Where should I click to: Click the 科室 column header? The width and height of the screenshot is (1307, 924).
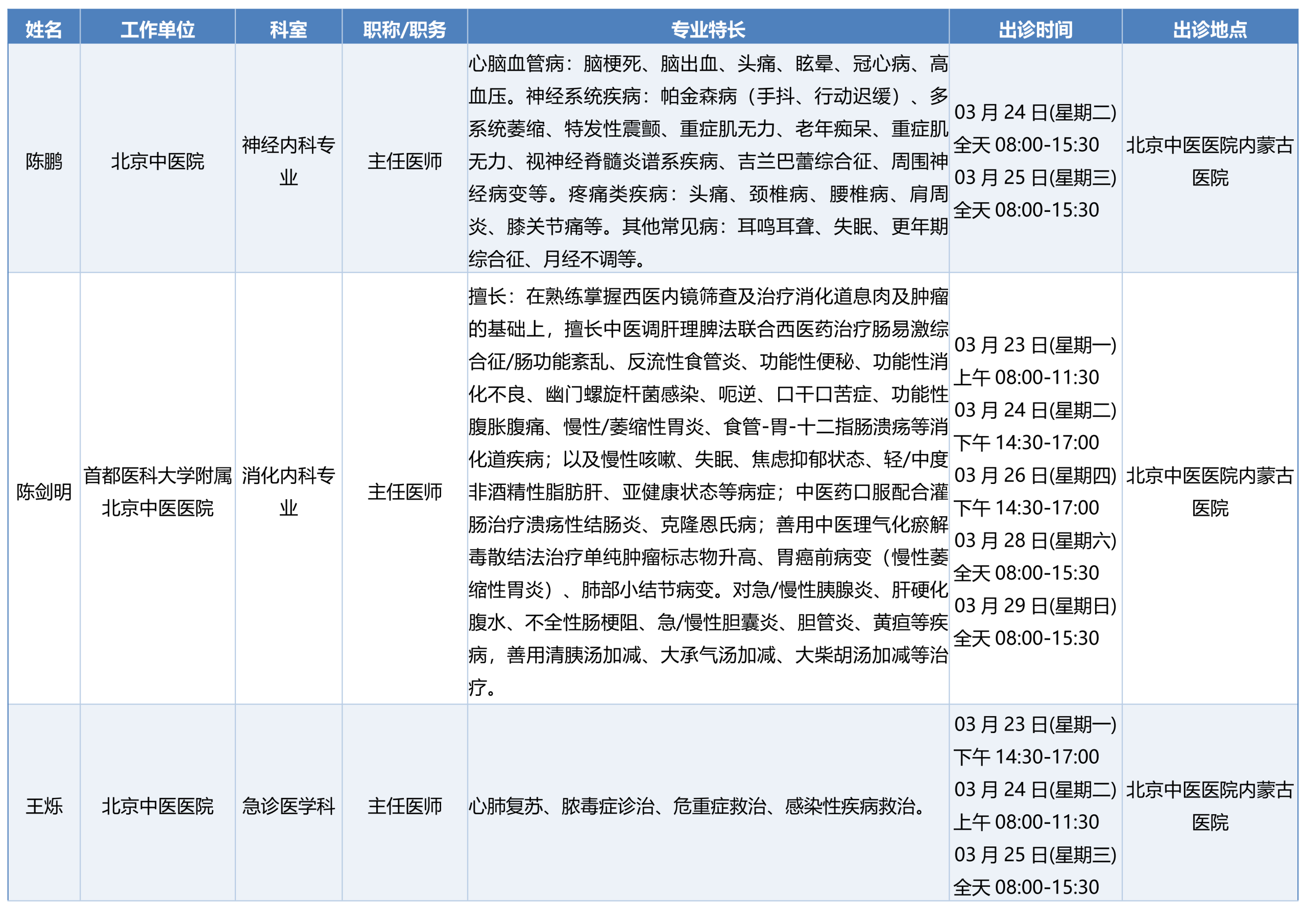(288, 29)
